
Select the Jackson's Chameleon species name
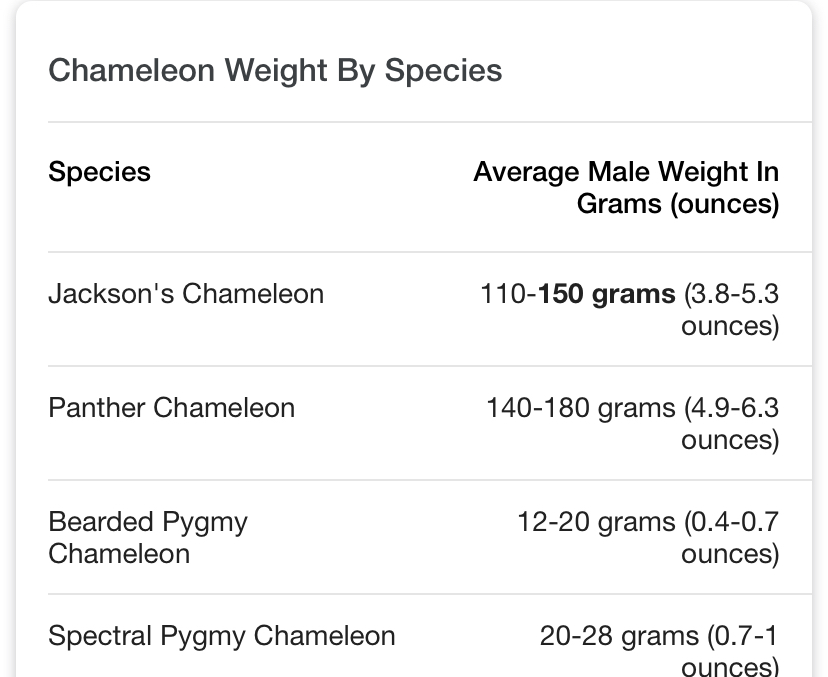pyautogui.click(x=186, y=294)
